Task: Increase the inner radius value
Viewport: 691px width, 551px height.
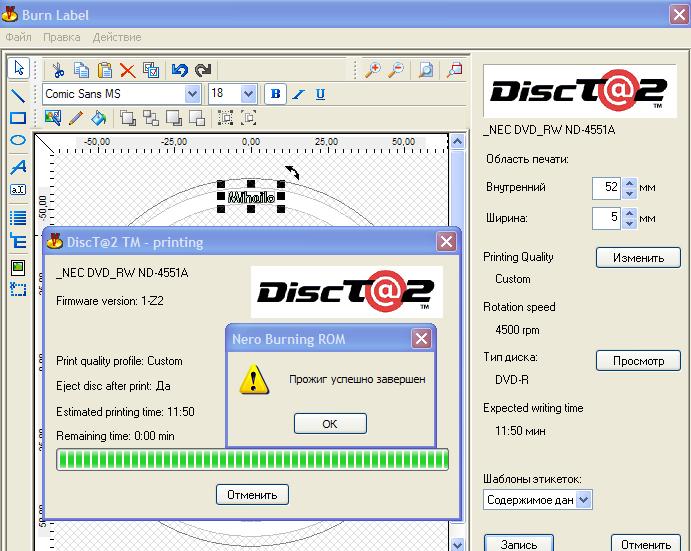Action: click(x=630, y=183)
